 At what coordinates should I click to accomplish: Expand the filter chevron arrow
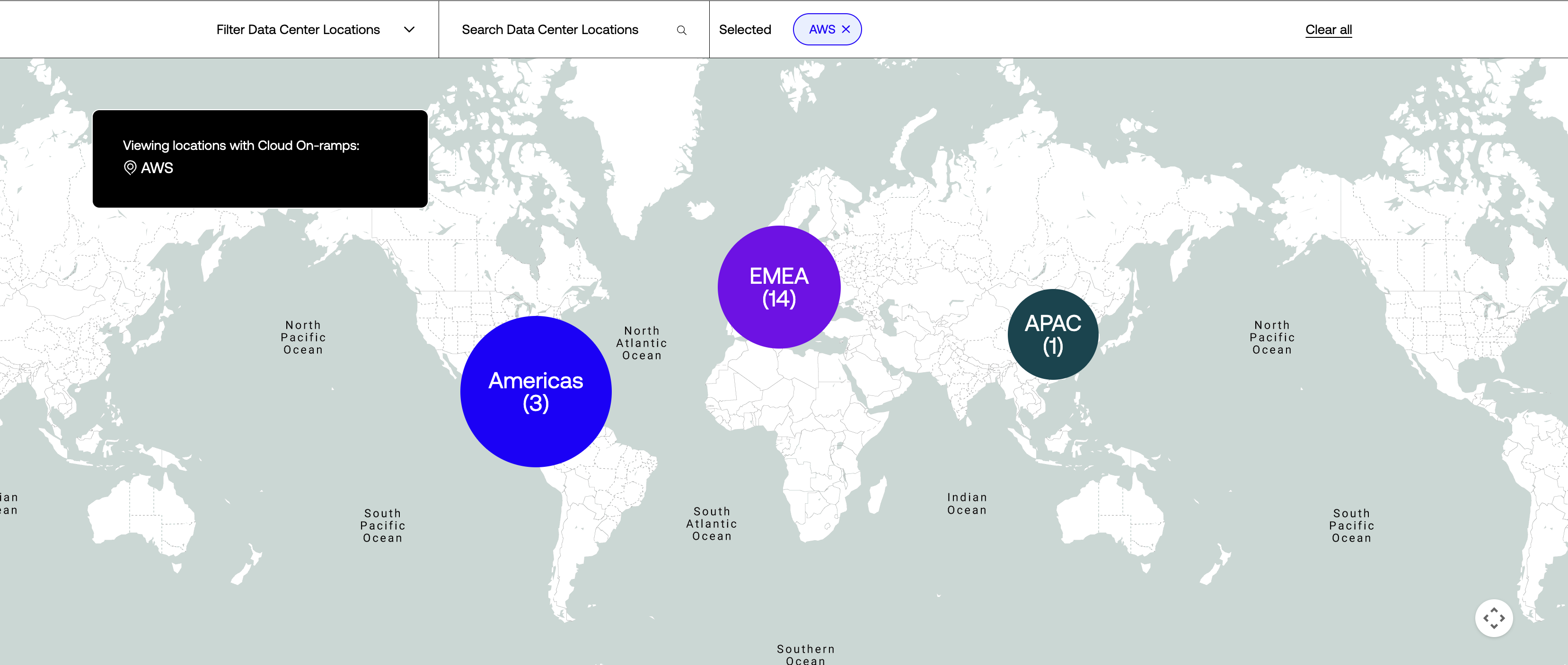click(410, 28)
